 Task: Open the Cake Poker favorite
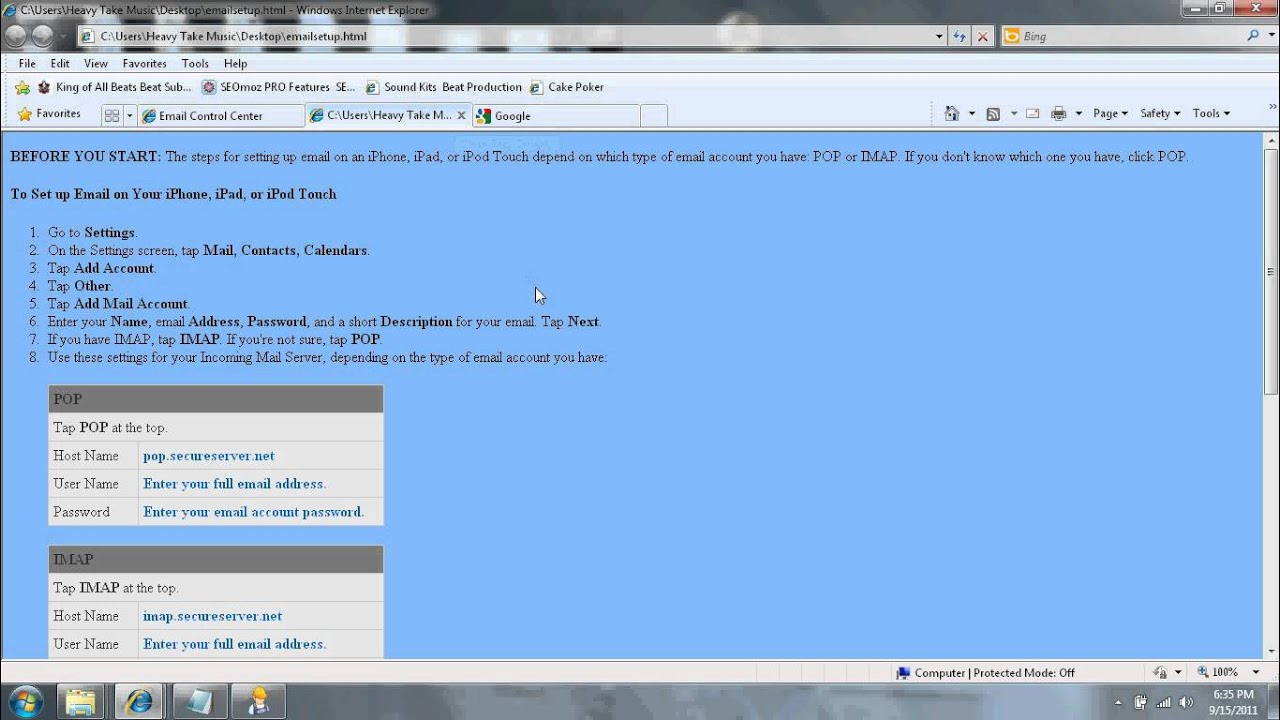tap(566, 87)
